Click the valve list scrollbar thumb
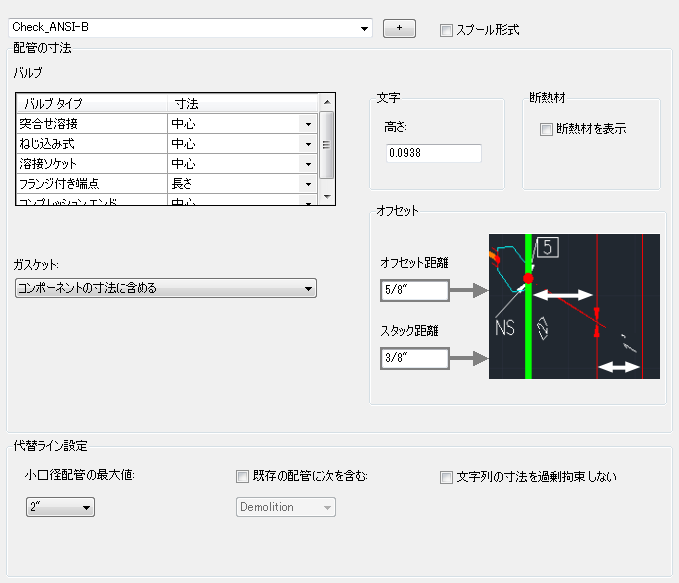The image size is (679, 583). (x=327, y=145)
